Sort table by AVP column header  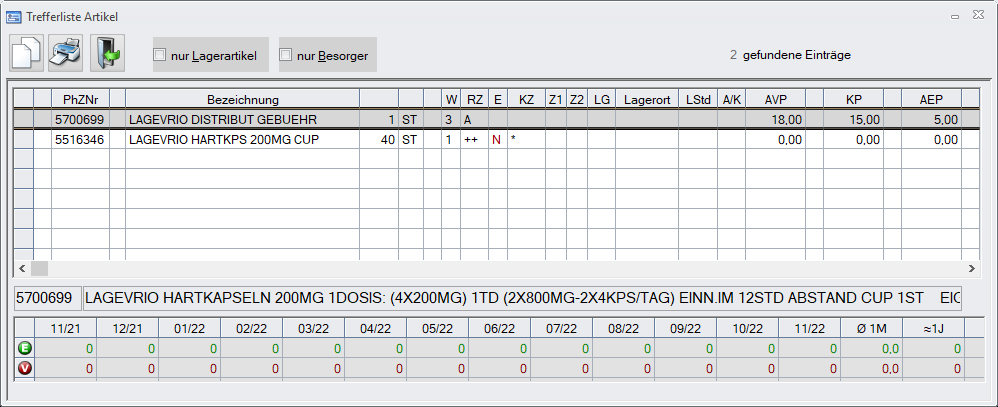coord(775,99)
